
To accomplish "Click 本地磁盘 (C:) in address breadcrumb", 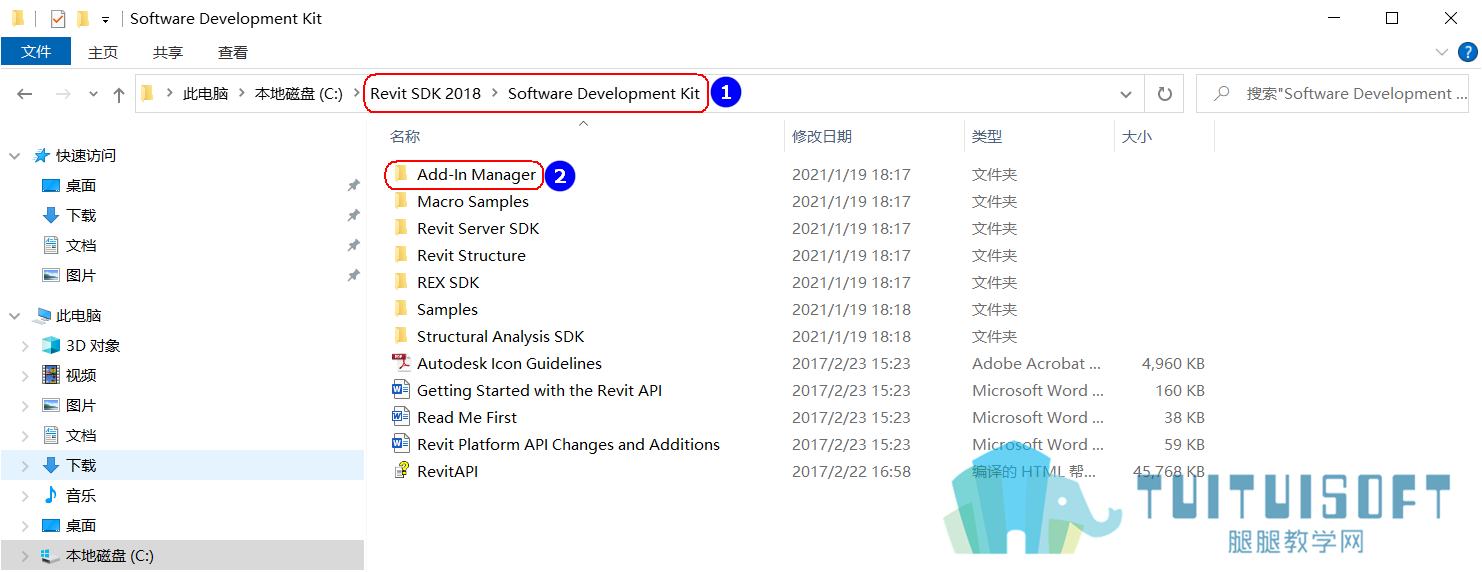I will pos(298,93).
